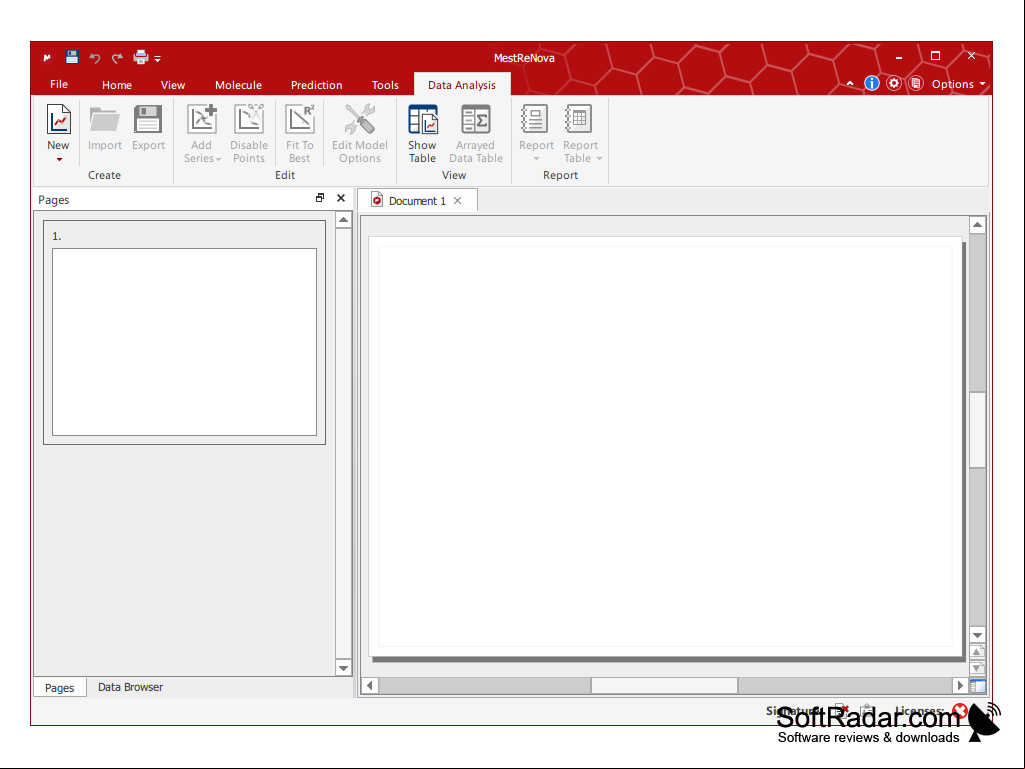Expand the Report dropdown arrow

pos(537,158)
